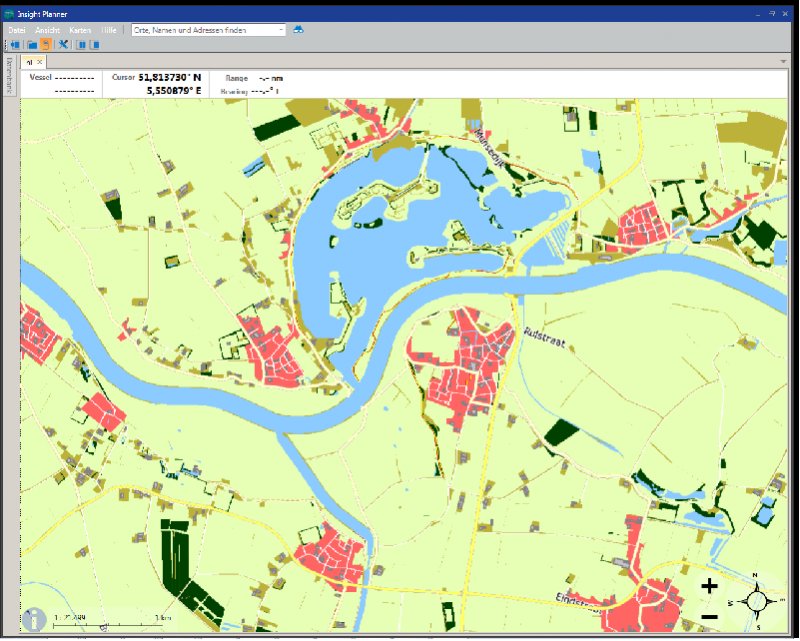Image resolution: width=800 pixels, height=641 pixels.
Task: Toggle the highlighted orange toolbar button
Action: [x=46, y=45]
